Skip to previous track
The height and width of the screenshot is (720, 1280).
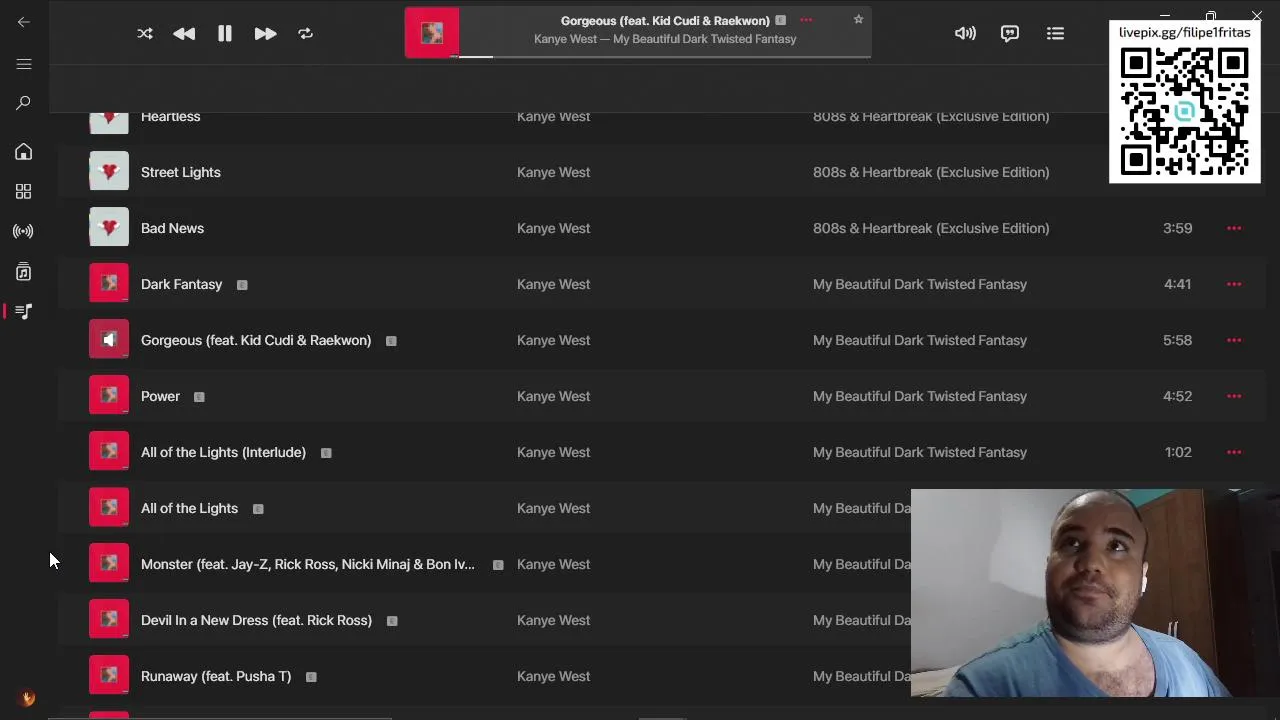pos(184,33)
